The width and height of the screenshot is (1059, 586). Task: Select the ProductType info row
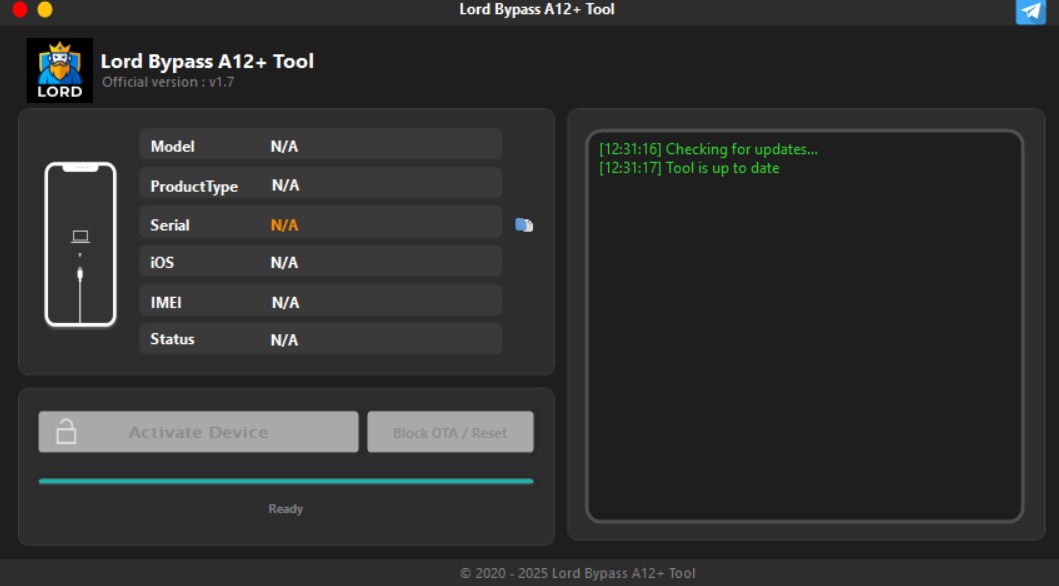coord(321,184)
